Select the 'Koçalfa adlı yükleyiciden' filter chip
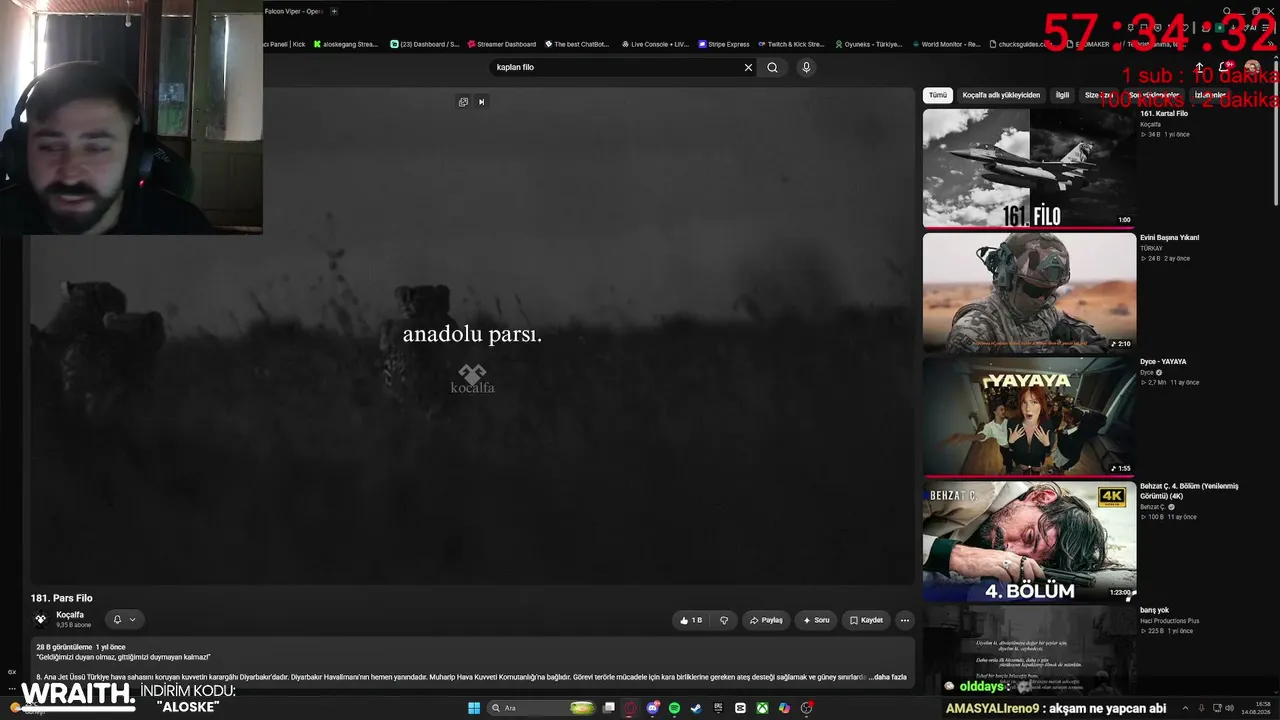 tap(1001, 95)
